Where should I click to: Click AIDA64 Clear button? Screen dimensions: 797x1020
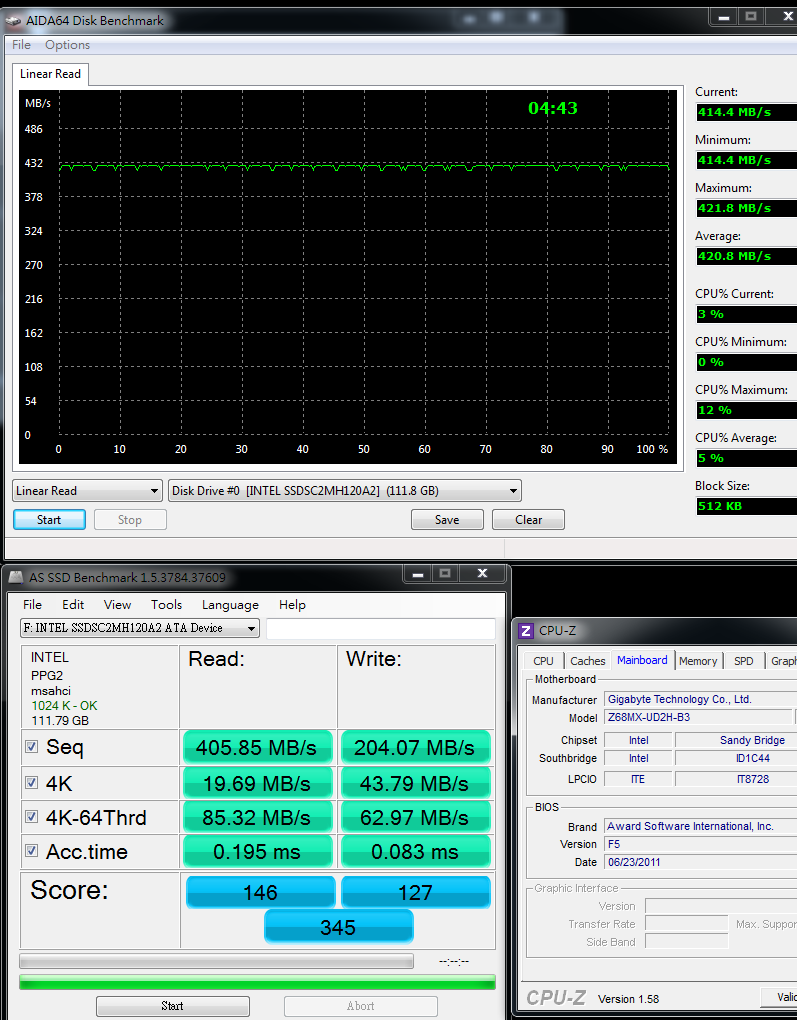pos(528,520)
